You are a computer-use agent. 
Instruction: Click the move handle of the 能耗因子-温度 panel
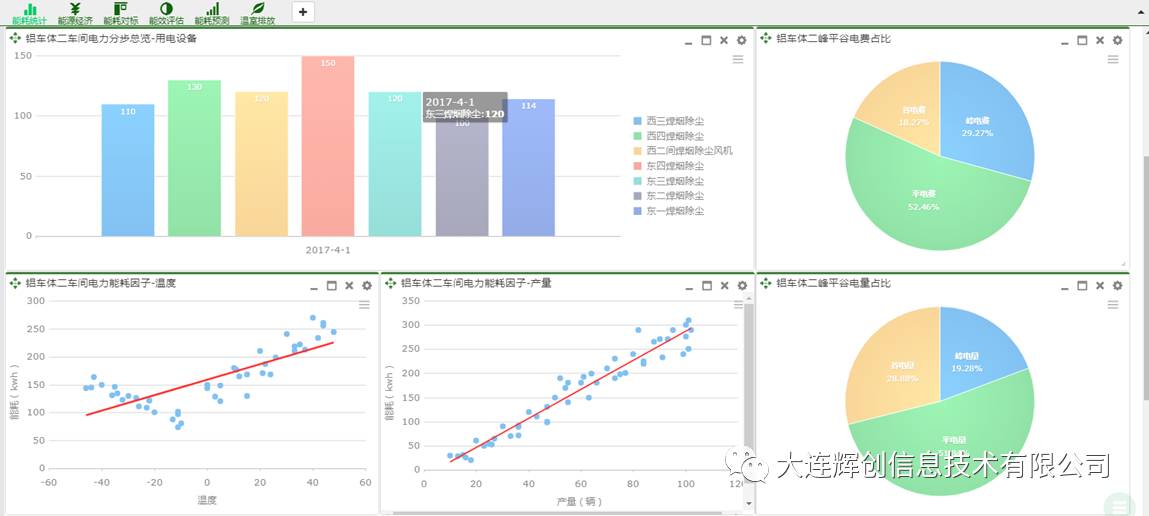click(15, 284)
